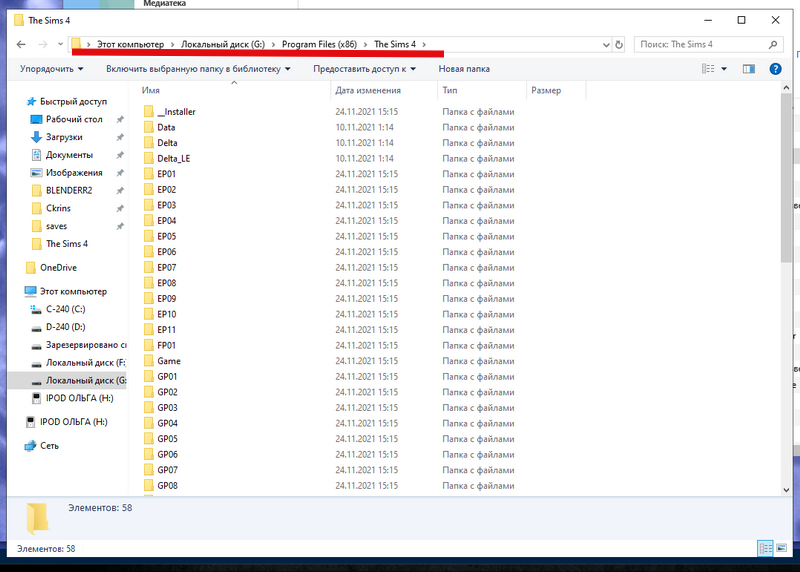The width and height of the screenshot is (800, 572).
Task: Open the 'Предоставить доступ к' menu
Action: (x=364, y=69)
